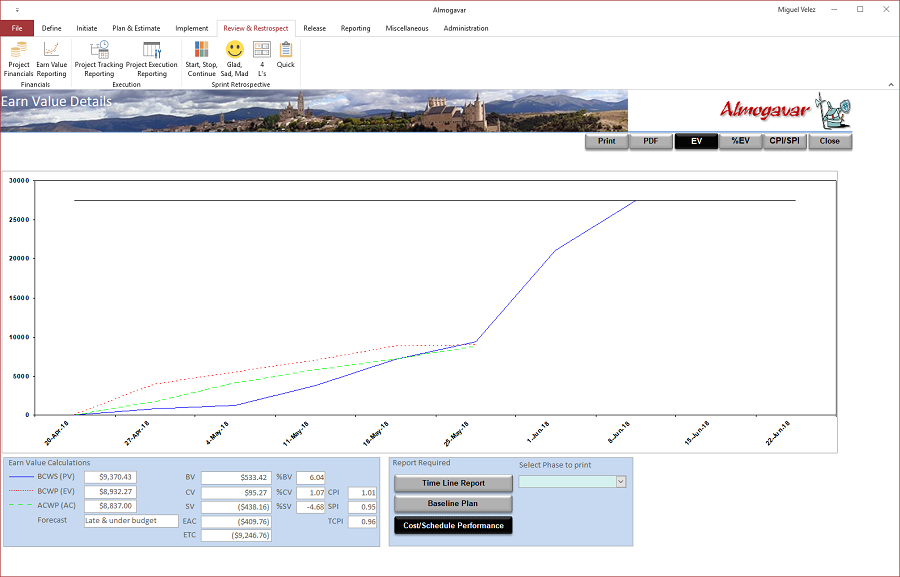This screenshot has width=900, height=577.
Task: Open Glad, Sad, Mad retrospective
Action: click(x=234, y=59)
